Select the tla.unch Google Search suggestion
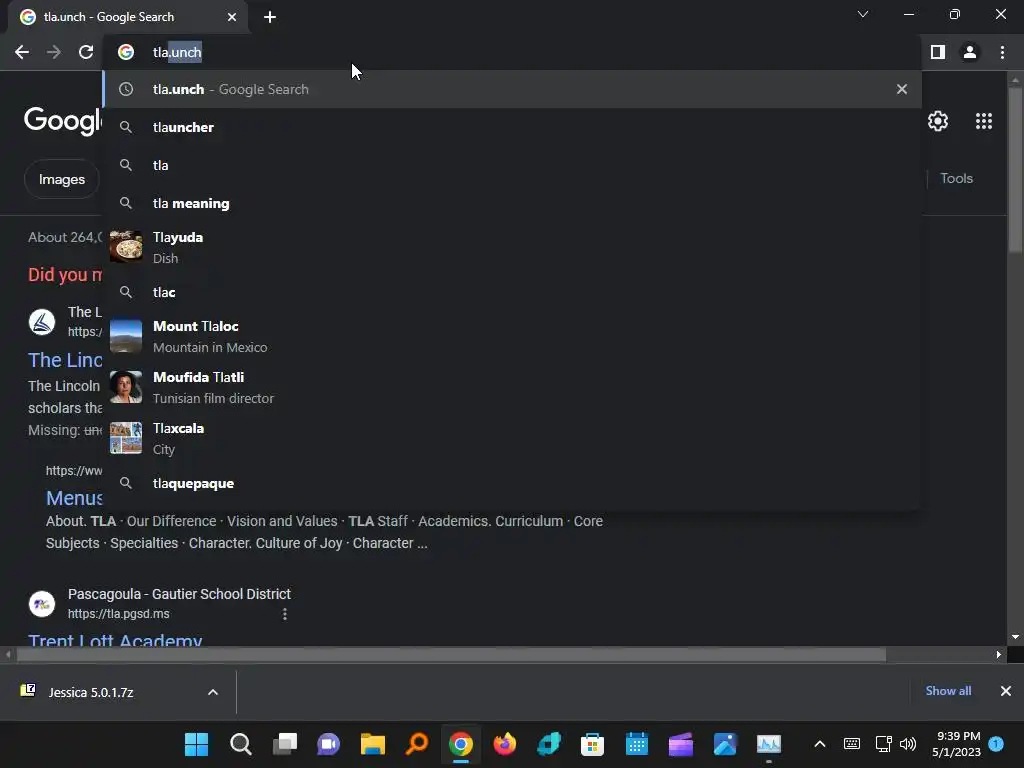Image resolution: width=1024 pixels, height=768 pixels. [513, 89]
